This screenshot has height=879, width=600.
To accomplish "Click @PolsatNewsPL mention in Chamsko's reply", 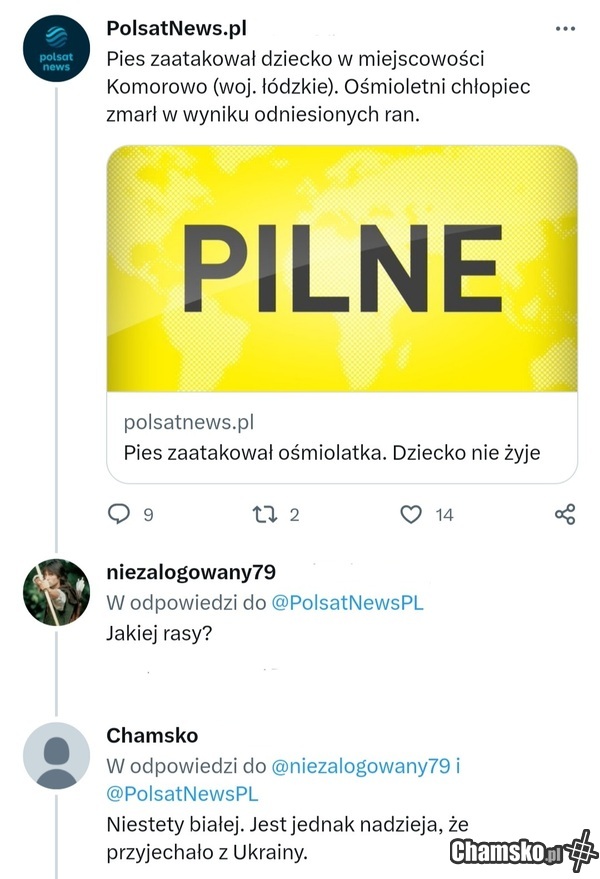I will pos(182,794).
